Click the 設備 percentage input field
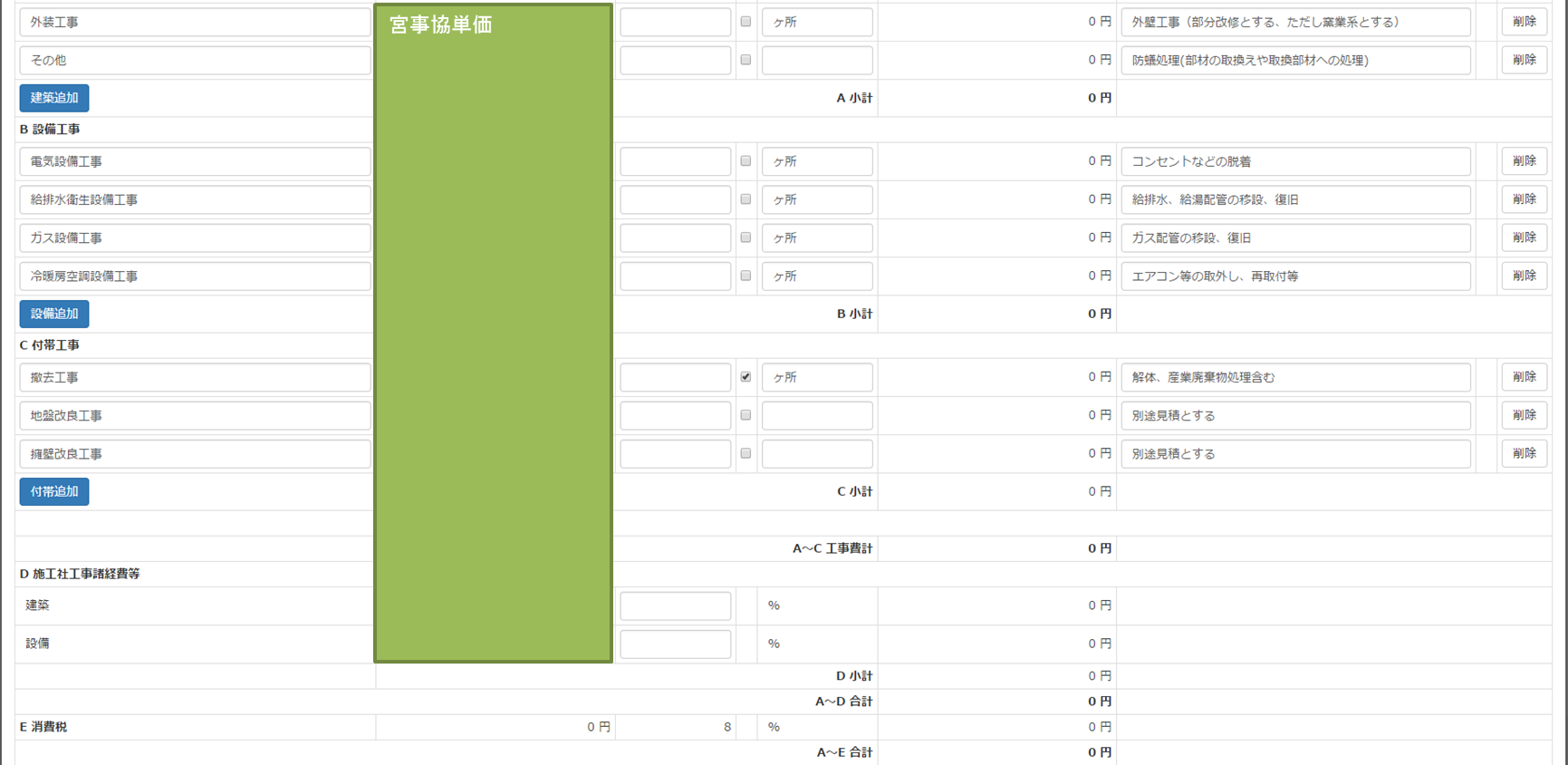 coord(675,644)
